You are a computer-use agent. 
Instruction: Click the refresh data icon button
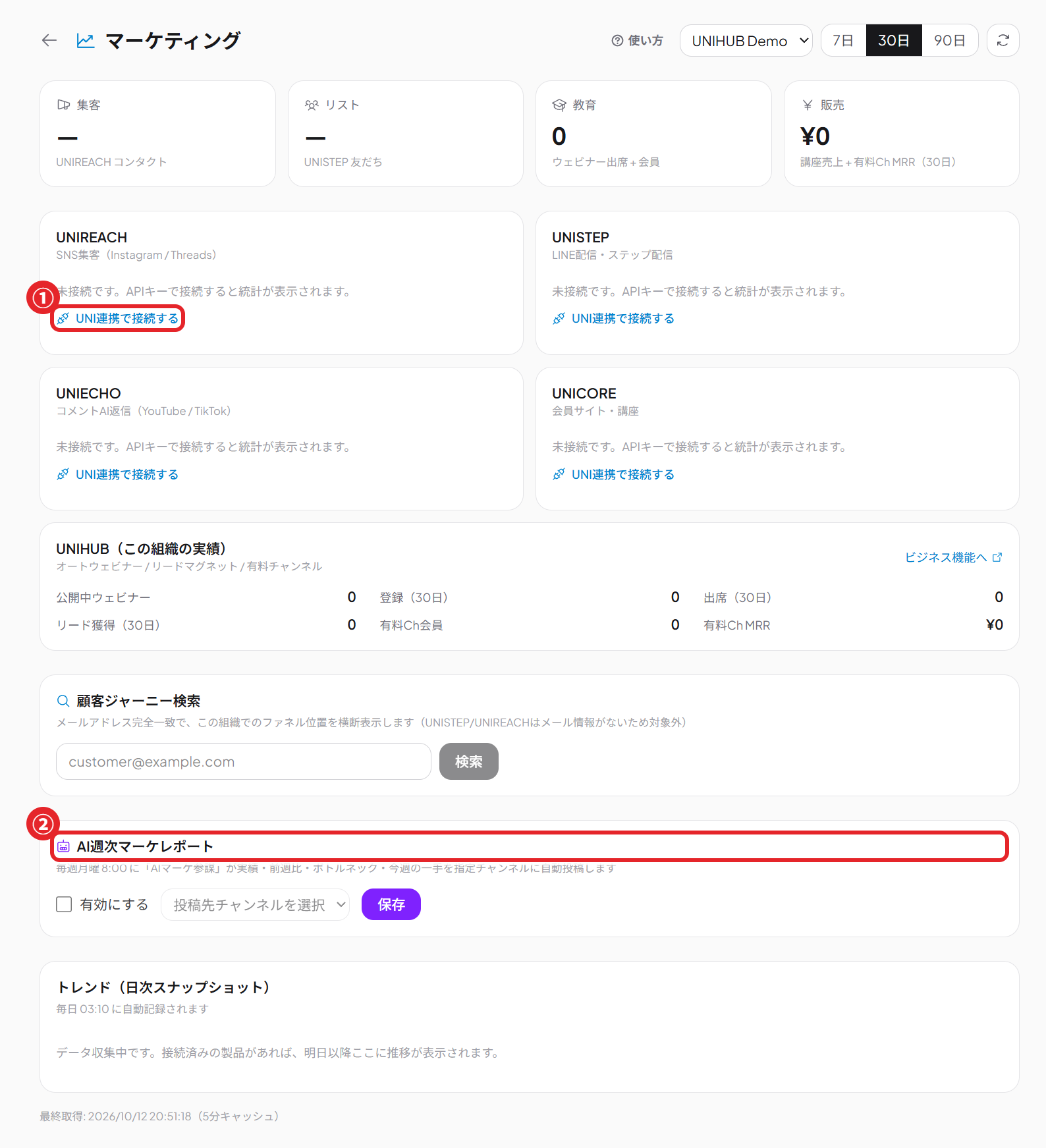coord(1003,41)
